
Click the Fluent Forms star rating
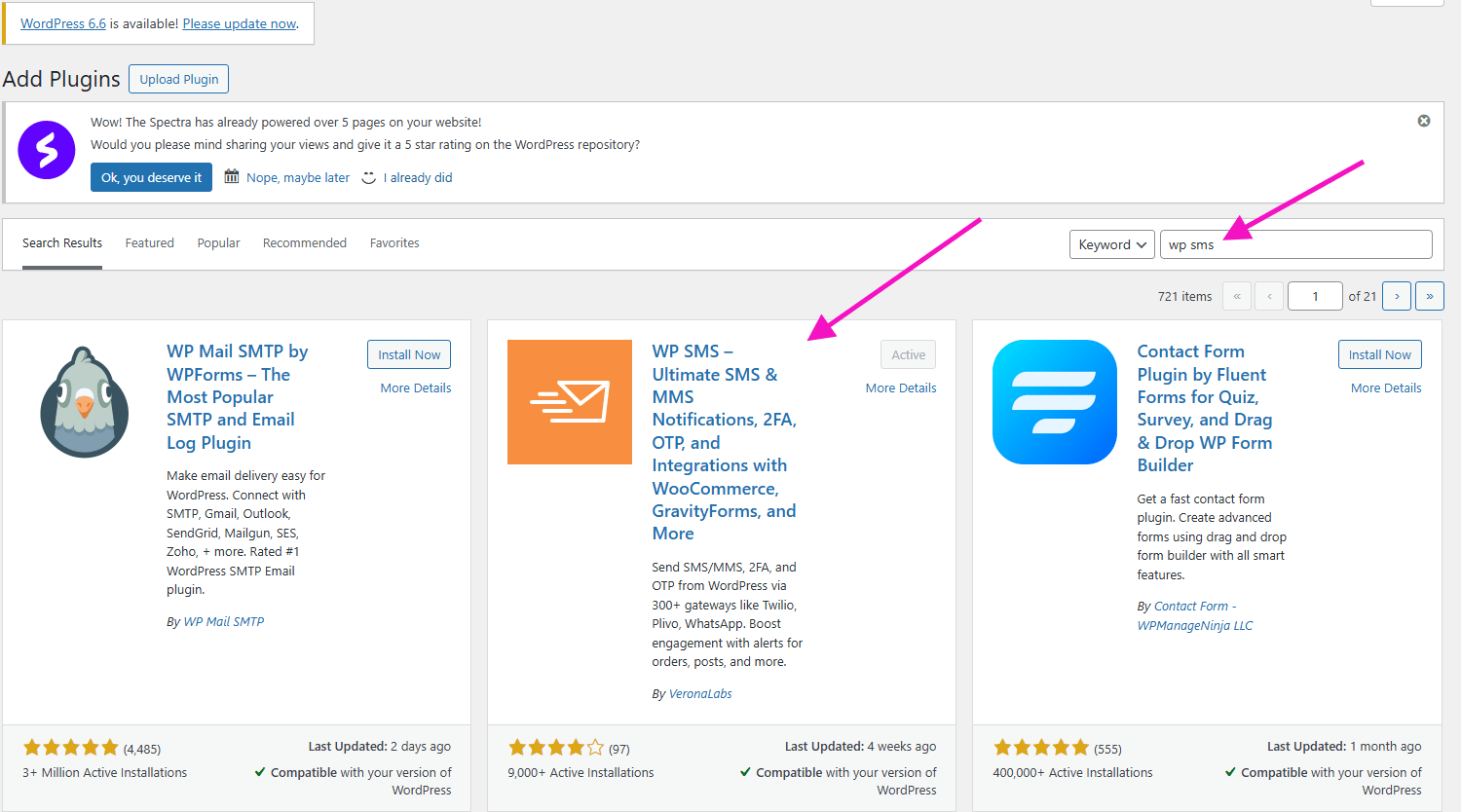click(x=1041, y=748)
